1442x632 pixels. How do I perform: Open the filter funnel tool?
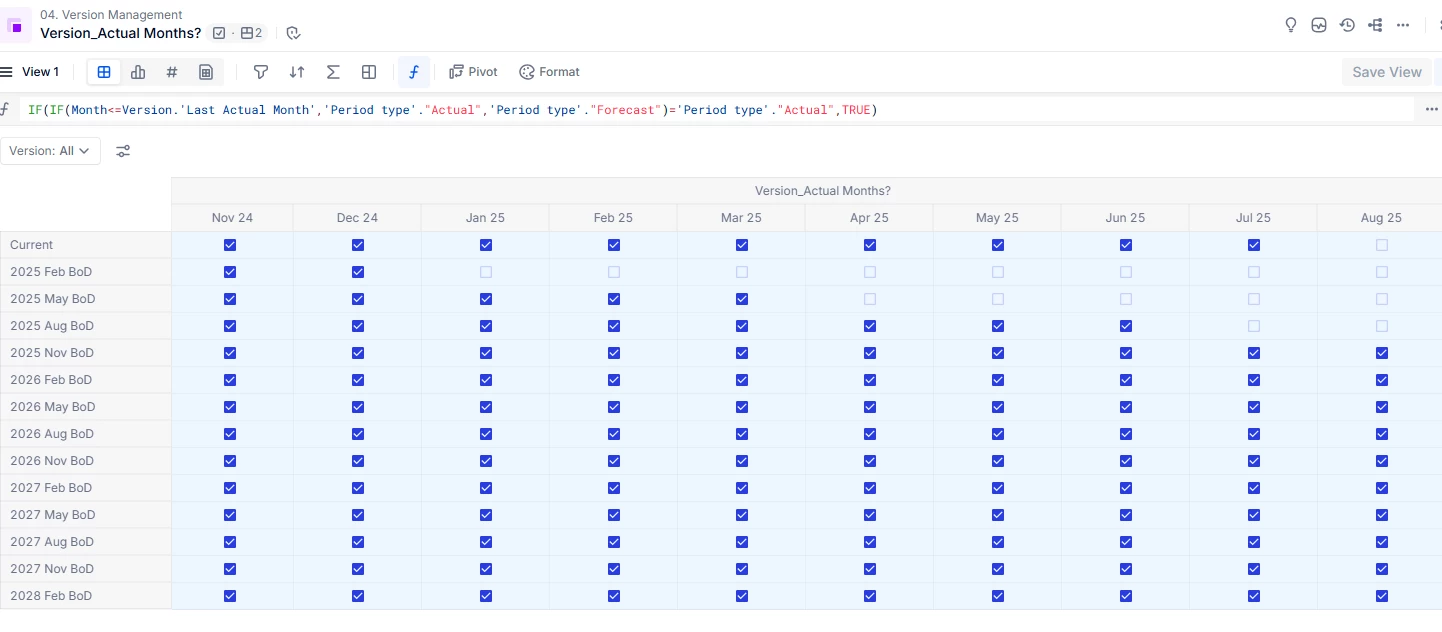tap(261, 72)
